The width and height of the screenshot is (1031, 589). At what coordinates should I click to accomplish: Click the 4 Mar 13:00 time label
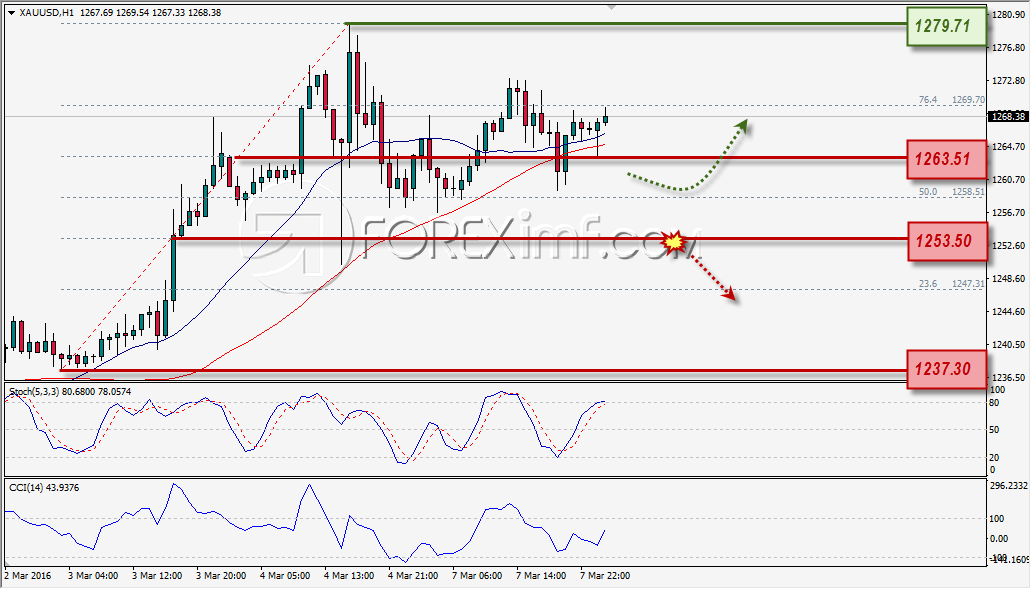tap(349, 576)
